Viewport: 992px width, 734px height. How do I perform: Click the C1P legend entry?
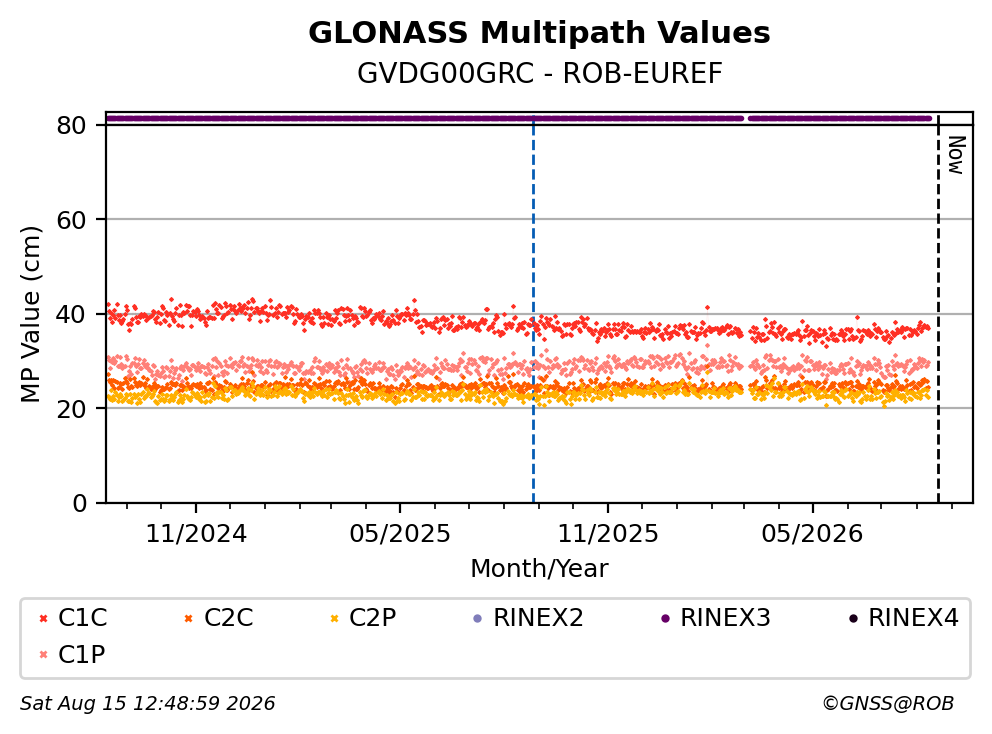[x=71, y=654]
